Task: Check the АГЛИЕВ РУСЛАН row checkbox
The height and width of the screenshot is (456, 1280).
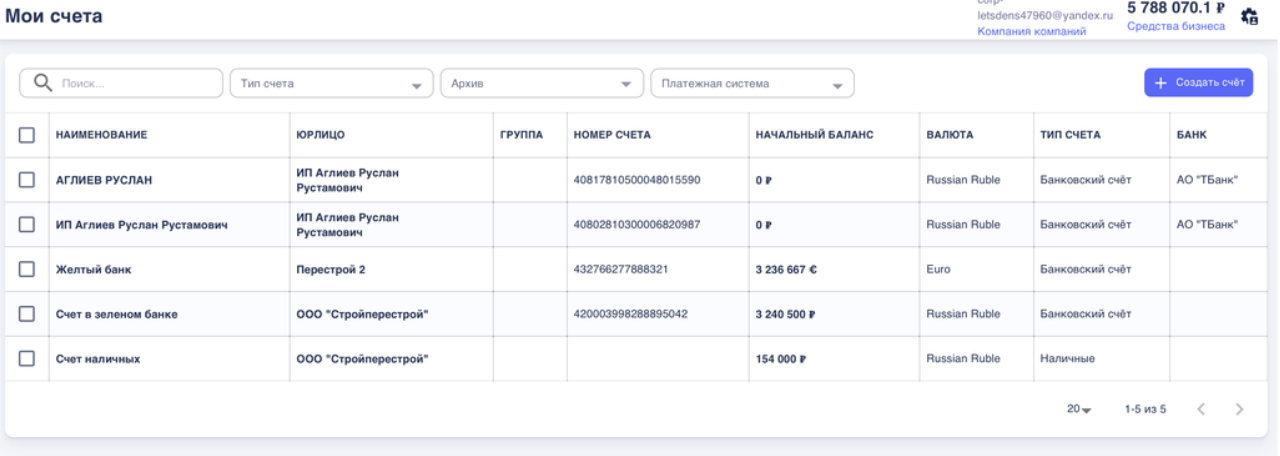Action: pos(27,180)
